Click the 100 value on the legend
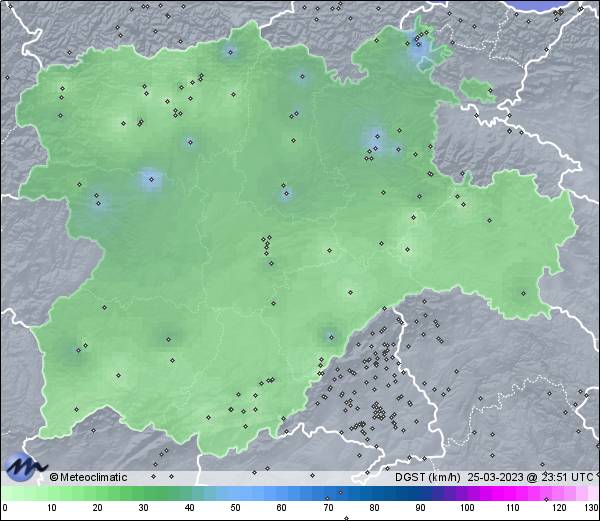This screenshot has height=521, width=600. click(x=466, y=509)
